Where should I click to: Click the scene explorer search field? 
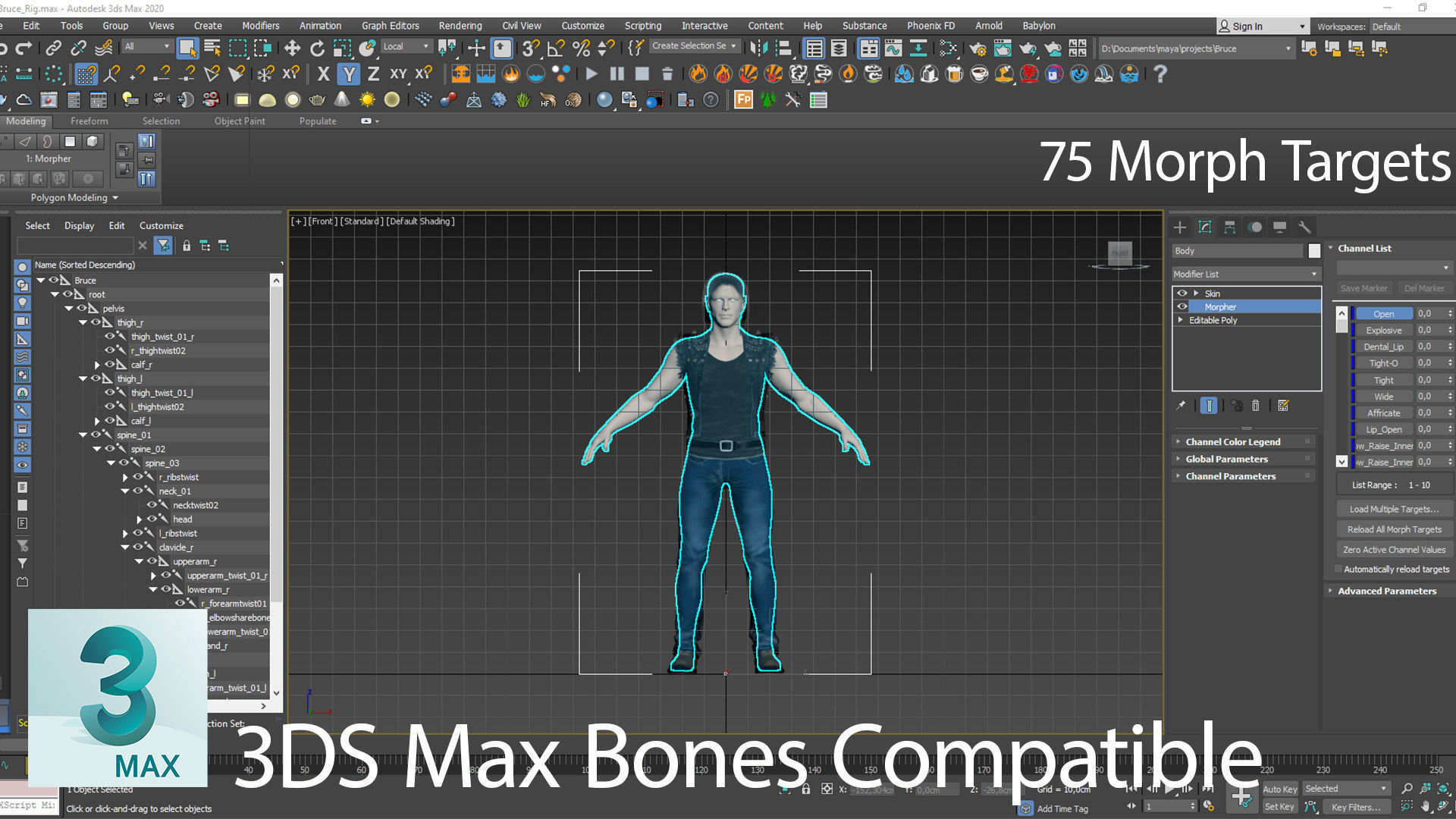pyautogui.click(x=75, y=246)
